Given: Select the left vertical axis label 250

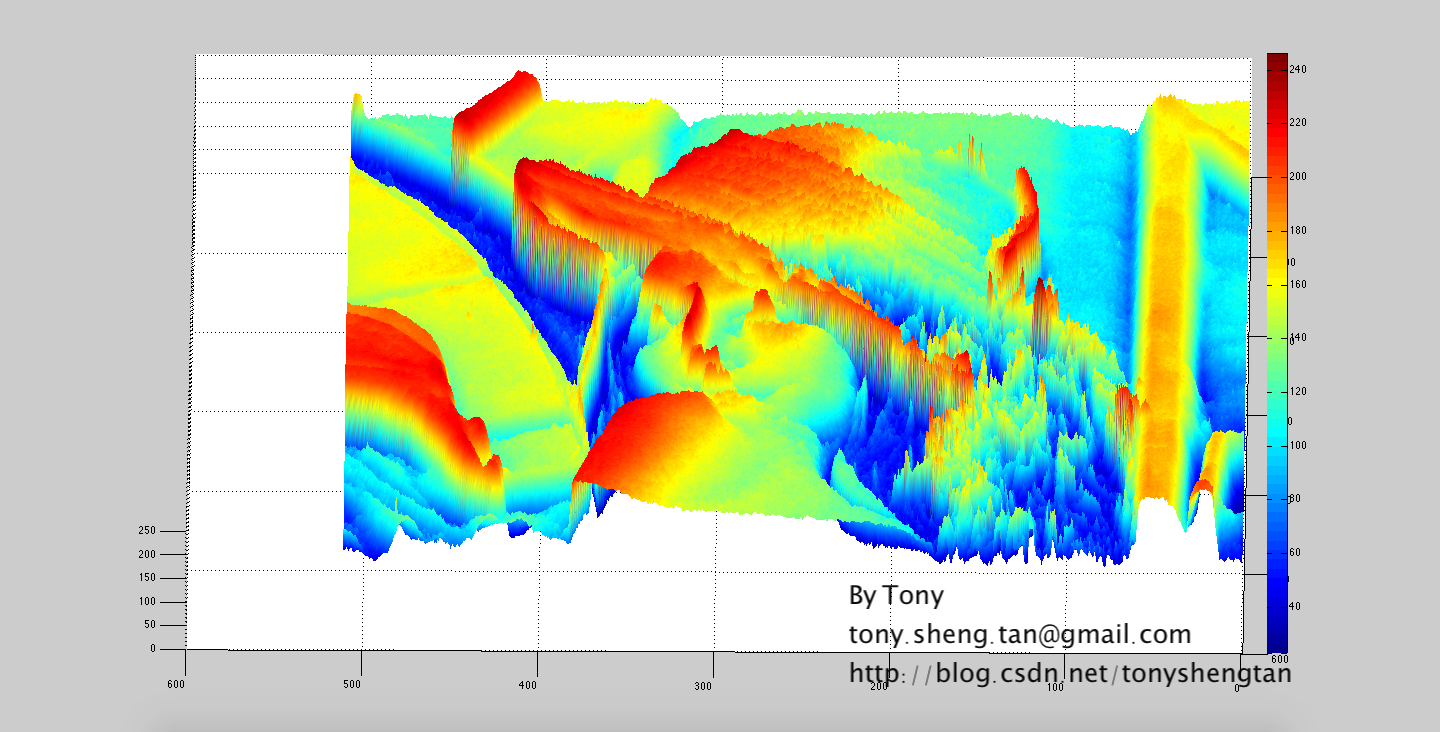Looking at the screenshot, I should tap(147, 530).
